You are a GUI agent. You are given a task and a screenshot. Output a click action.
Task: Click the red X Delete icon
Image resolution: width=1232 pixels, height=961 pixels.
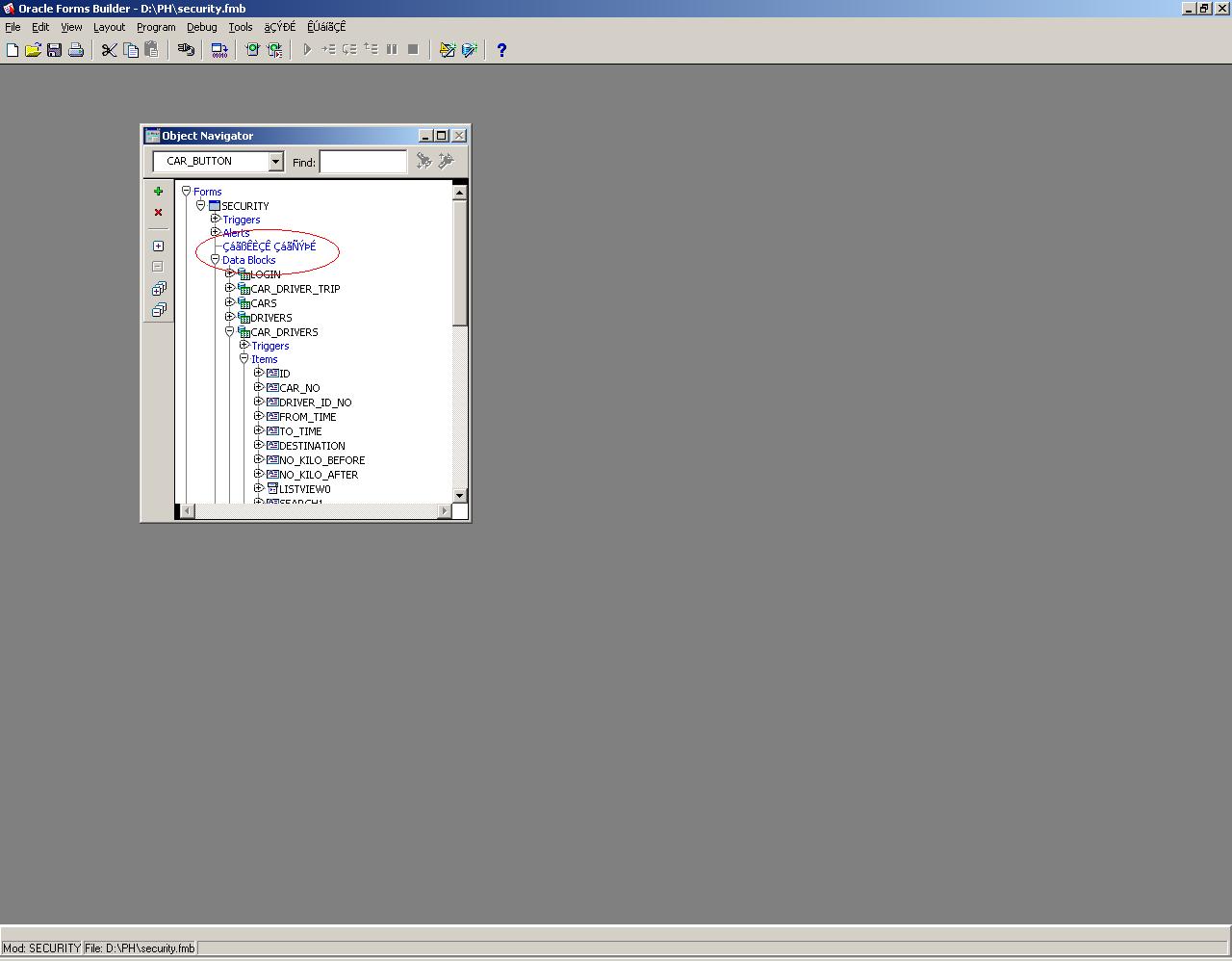pos(158,213)
